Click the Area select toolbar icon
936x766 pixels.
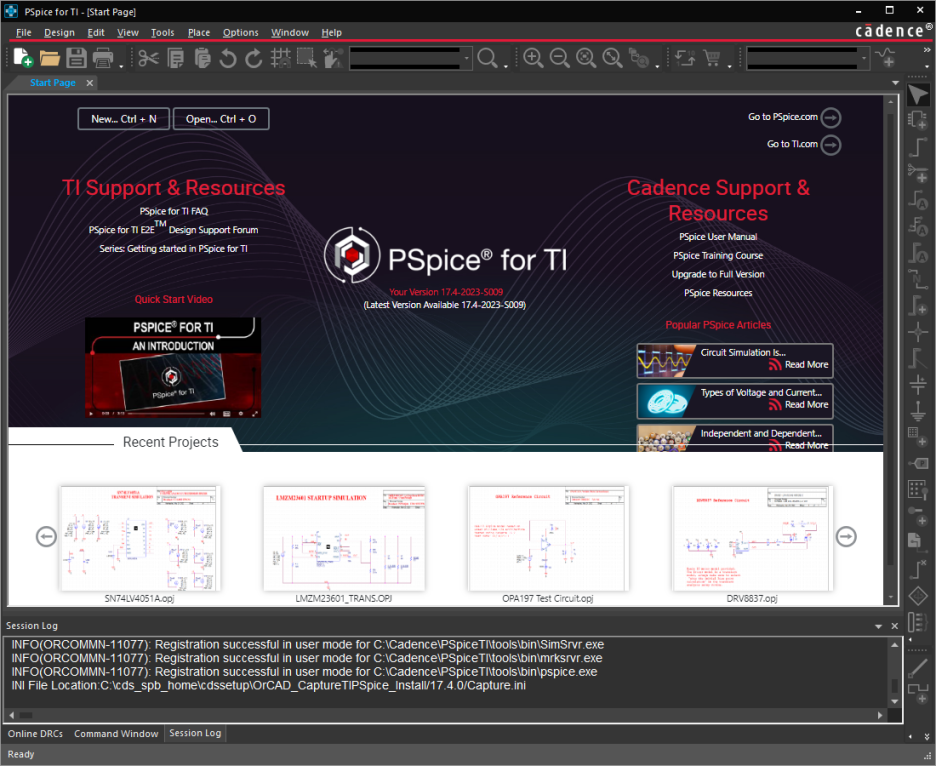pyautogui.click(x=307, y=58)
